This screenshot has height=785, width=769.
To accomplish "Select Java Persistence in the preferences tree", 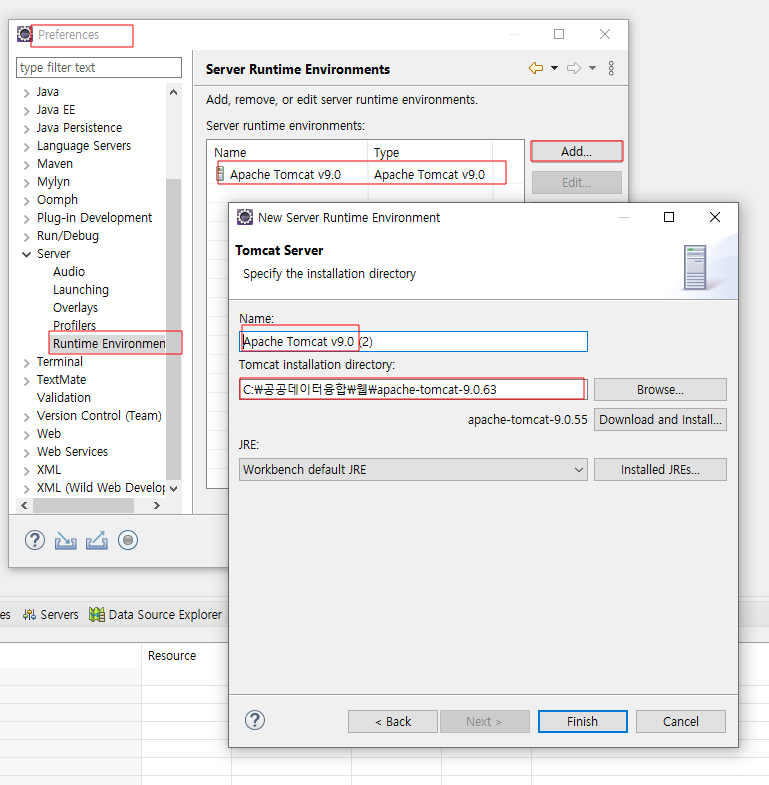I will (x=79, y=128).
